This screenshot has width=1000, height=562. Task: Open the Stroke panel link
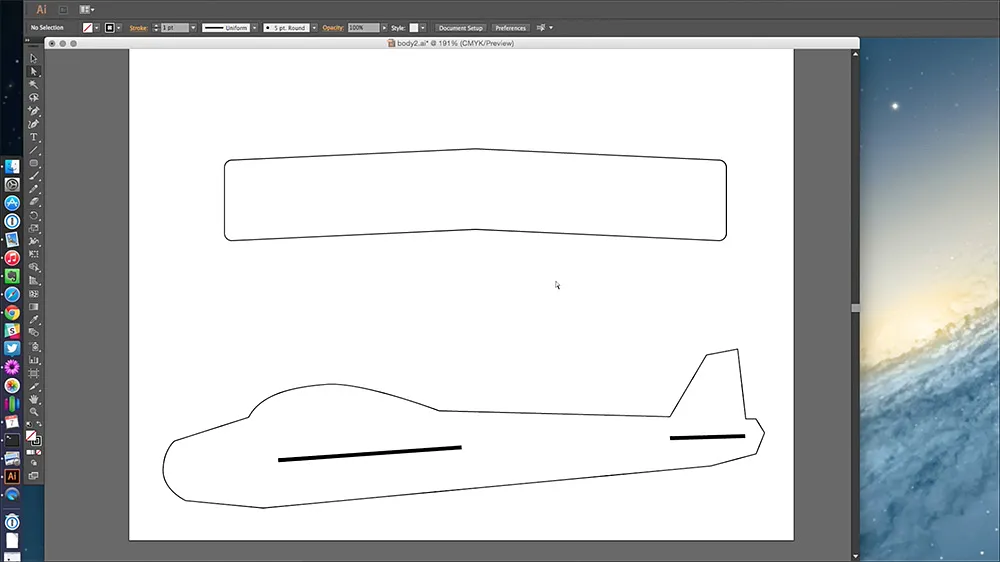pos(138,28)
